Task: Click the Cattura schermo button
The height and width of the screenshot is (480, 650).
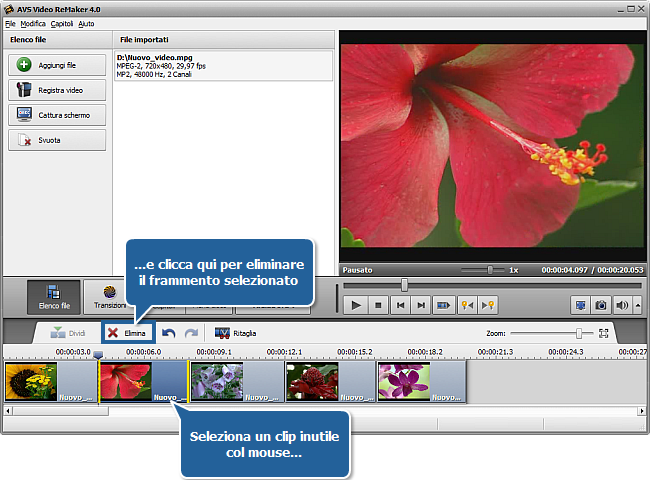Action: 57,115
